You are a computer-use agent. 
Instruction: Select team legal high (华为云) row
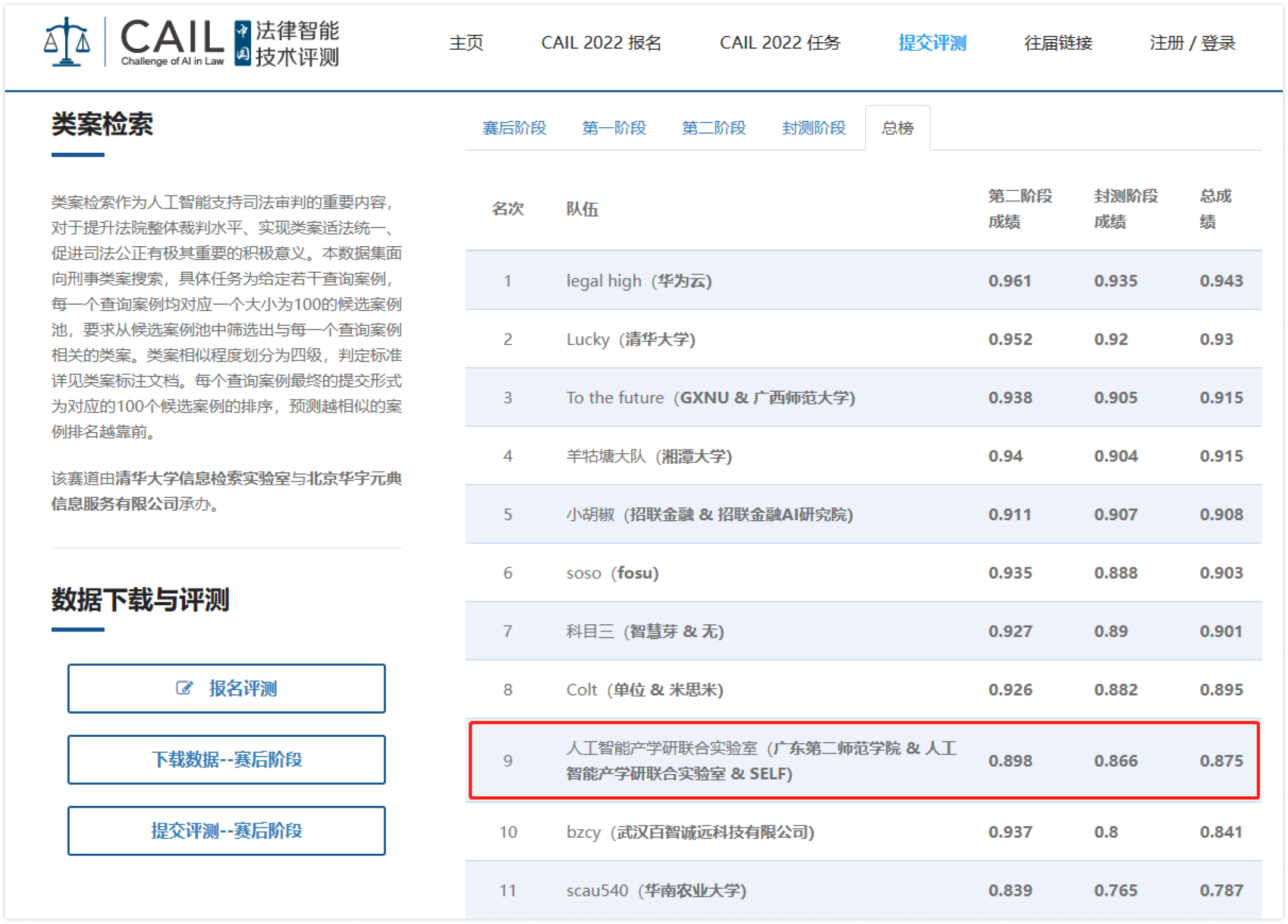pos(863,281)
